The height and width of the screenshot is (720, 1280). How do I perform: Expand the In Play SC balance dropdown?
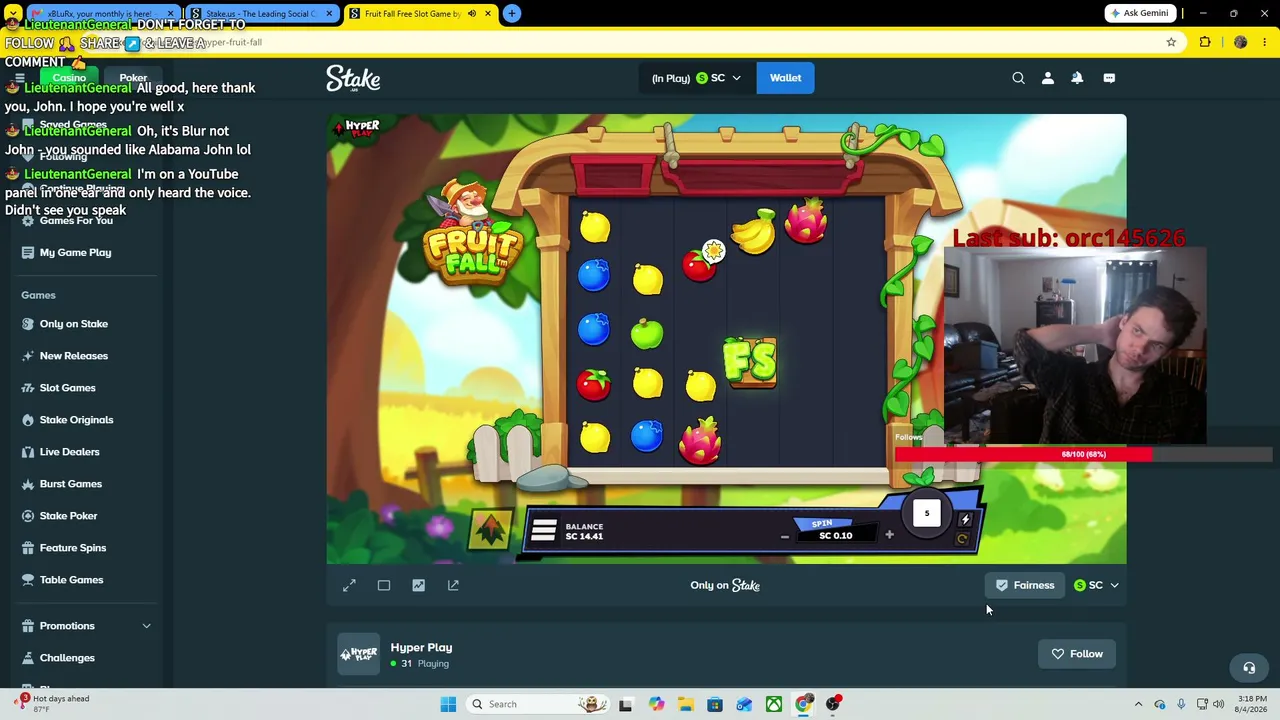(696, 78)
